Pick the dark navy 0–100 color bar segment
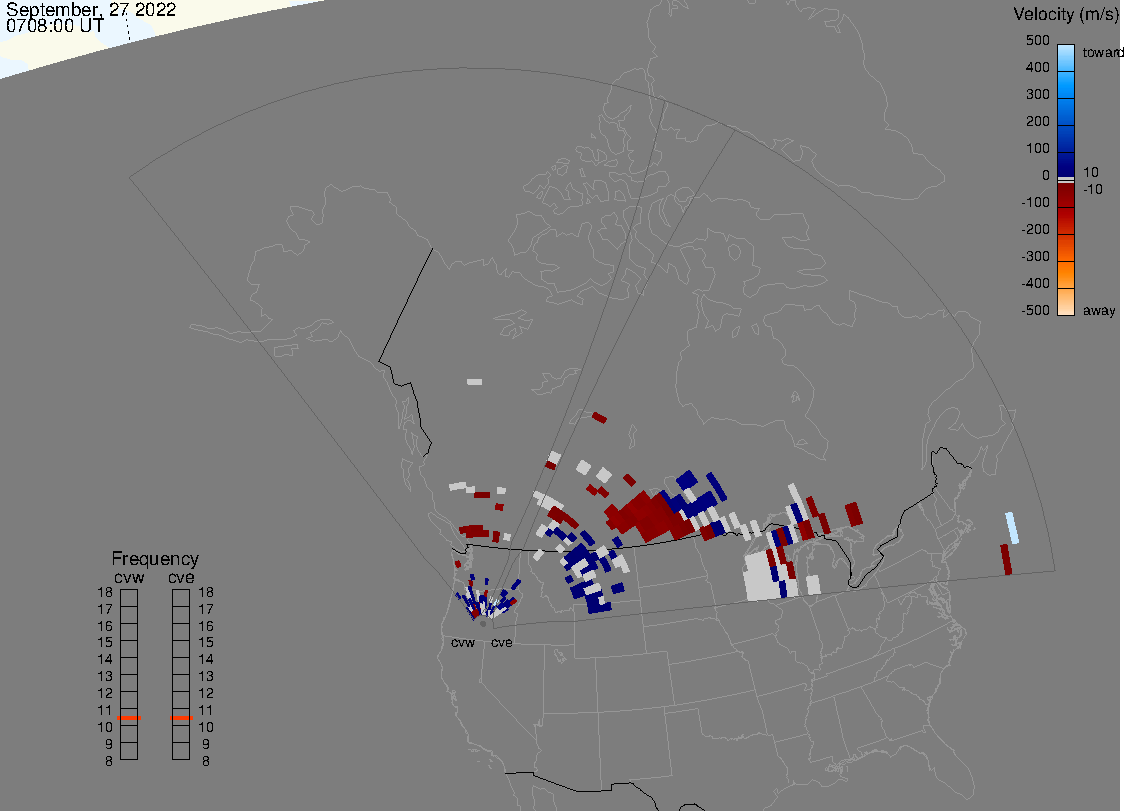The height and width of the screenshot is (811, 1124). coord(1066,164)
